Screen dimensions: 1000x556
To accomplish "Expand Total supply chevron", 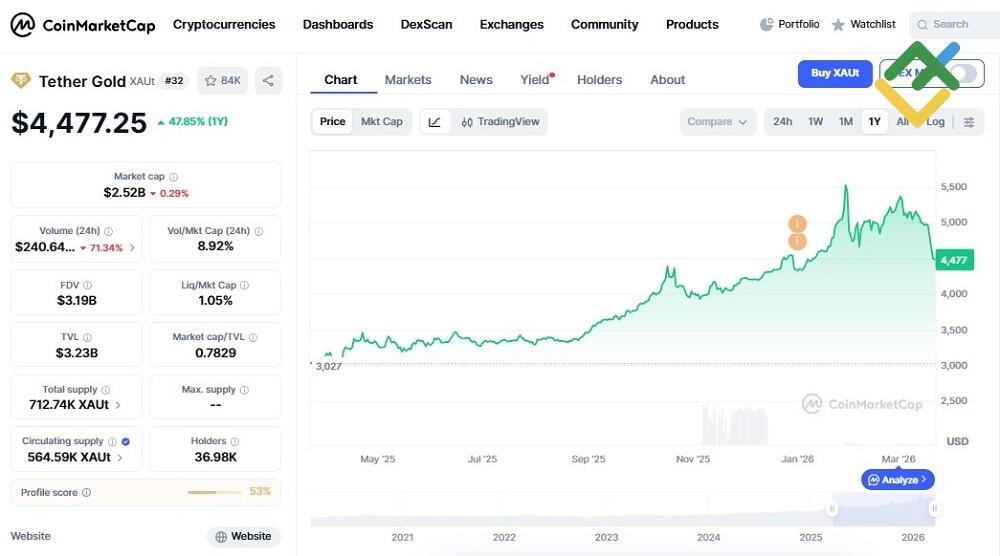I will click(x=118, y=405).
